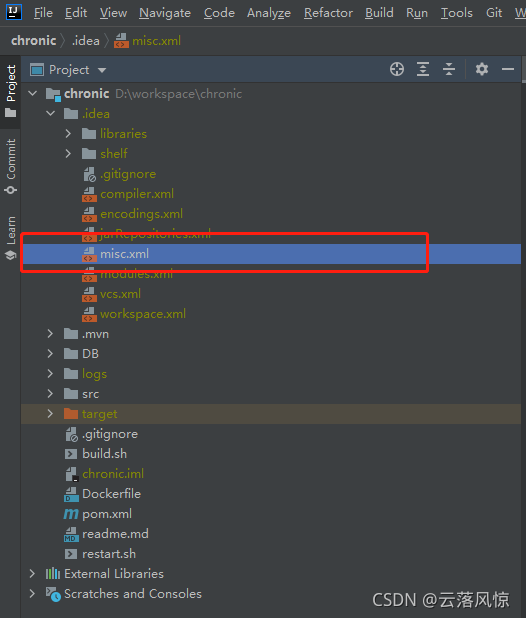This screenshot has height=618, width=526.
Task: Click the IntelliJ IDEA logo icon
Action: tap(13, 12)
